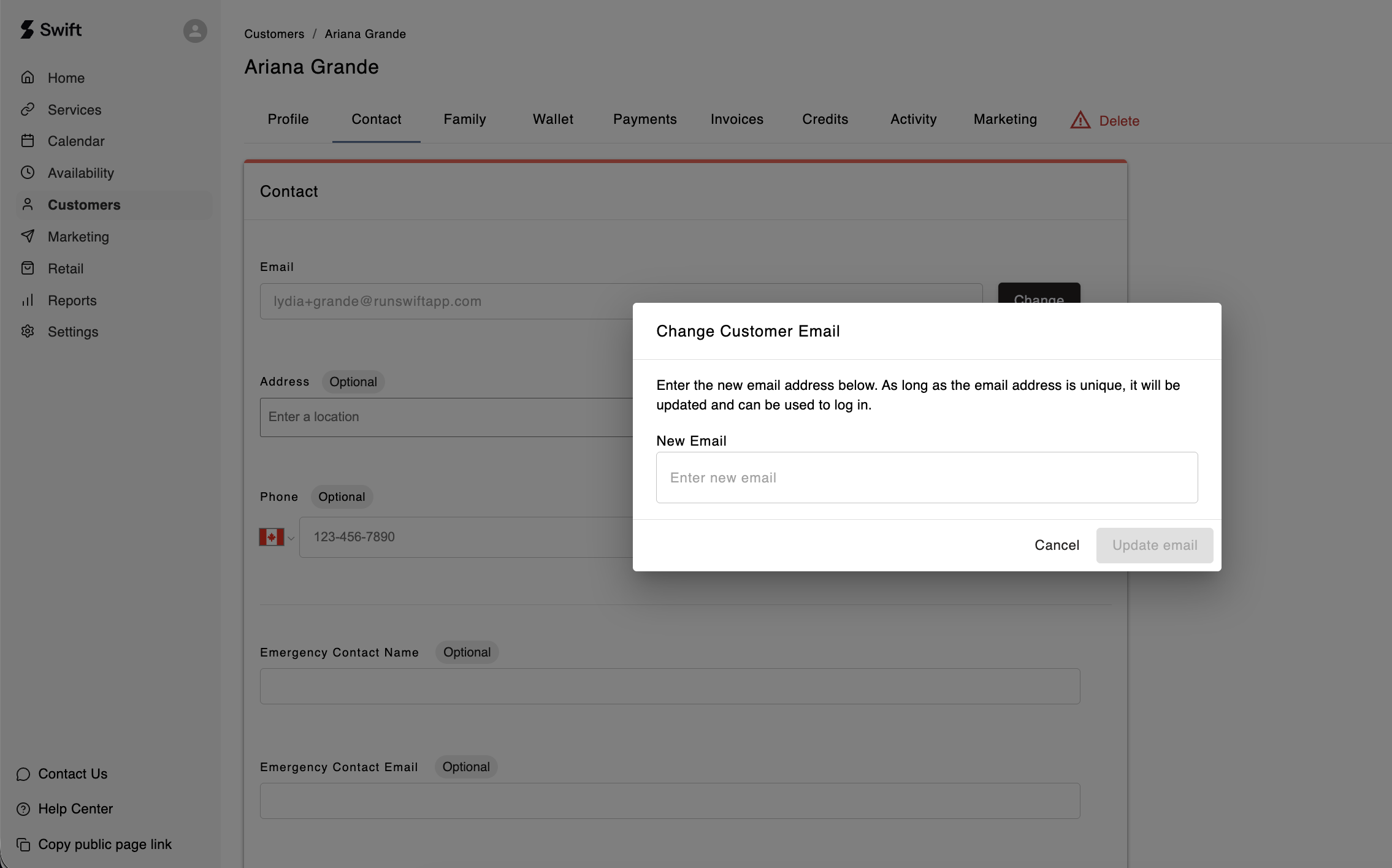Click the Help Center question mark icon
Screen dimensions: 1392x868
pyautogui.click(x=23, y=809)
